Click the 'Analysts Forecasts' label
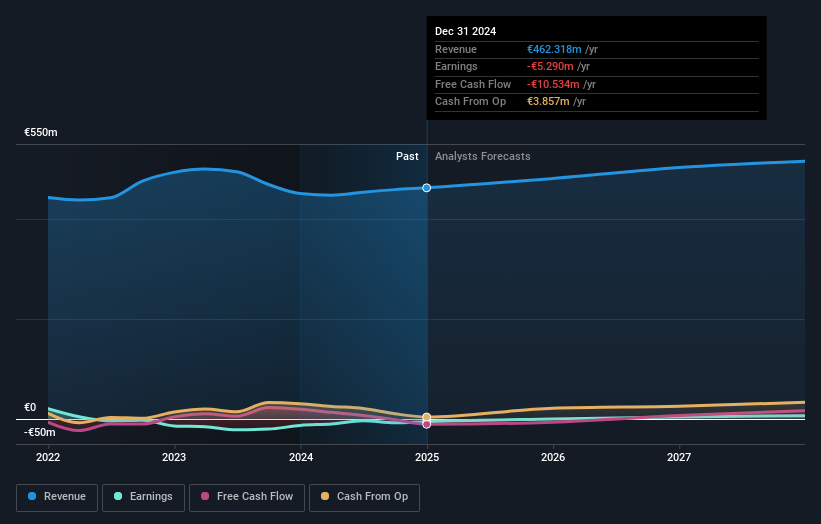This screenshot has height=524, width=821. [x=483, y=157]
